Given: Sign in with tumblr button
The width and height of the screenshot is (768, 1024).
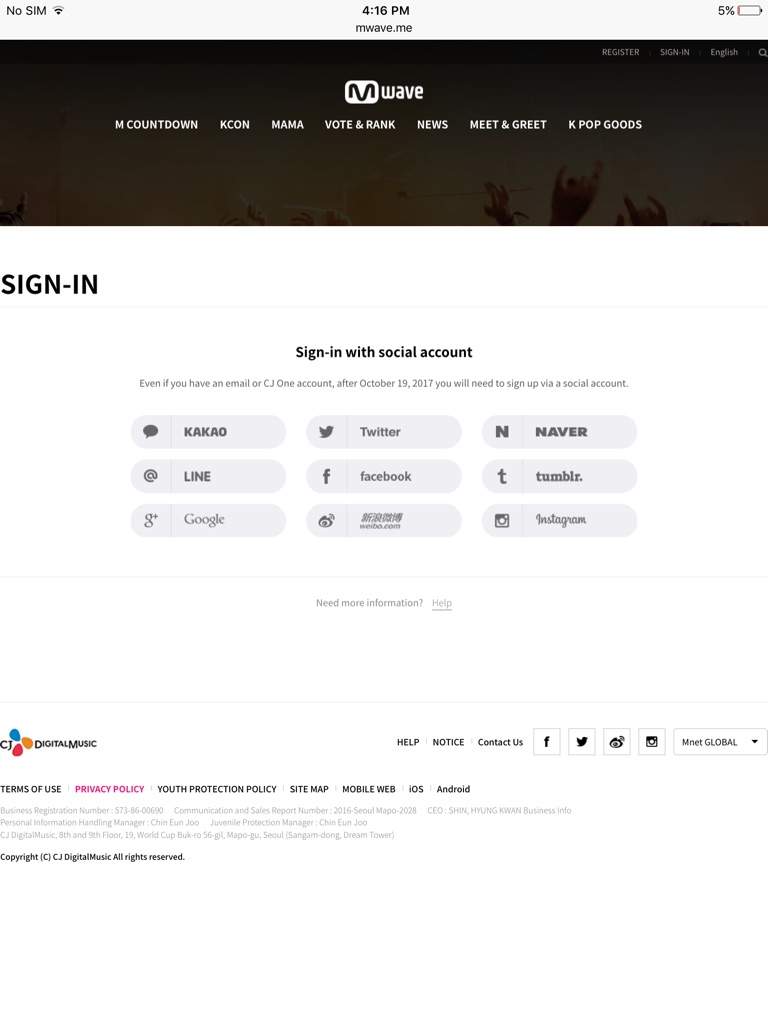Looking at the screenshot, I should tap(559, 476).
